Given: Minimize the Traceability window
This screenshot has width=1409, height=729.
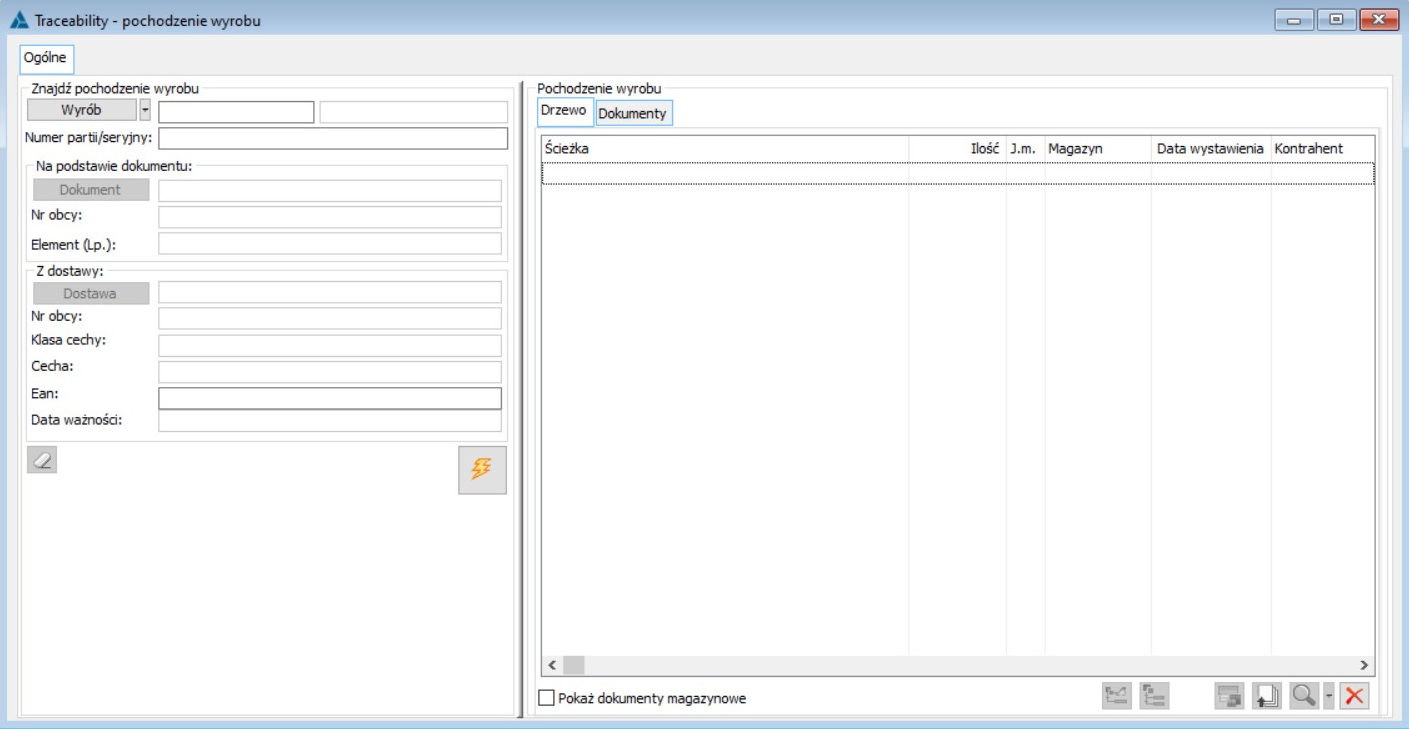Looking at the screenshot, I should [x=1293, y=19].
